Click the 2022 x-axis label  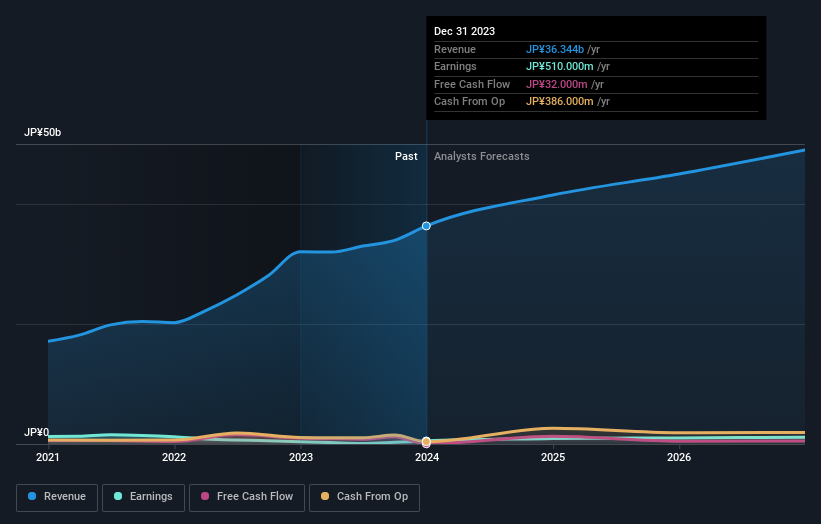click(174, 458)
